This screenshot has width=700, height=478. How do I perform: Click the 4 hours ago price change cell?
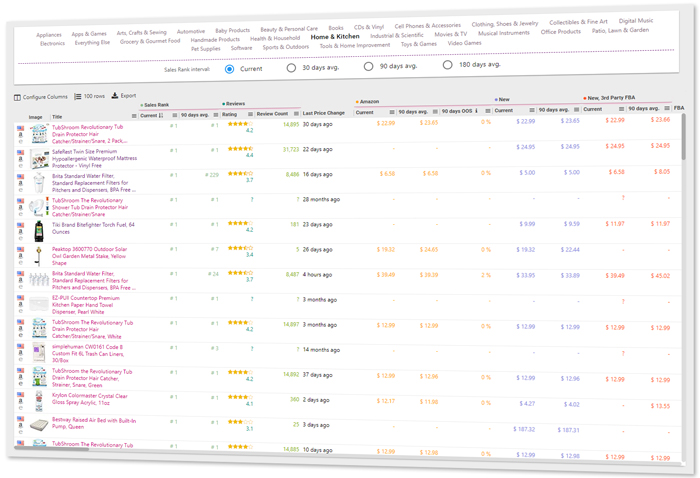point(317,274)
